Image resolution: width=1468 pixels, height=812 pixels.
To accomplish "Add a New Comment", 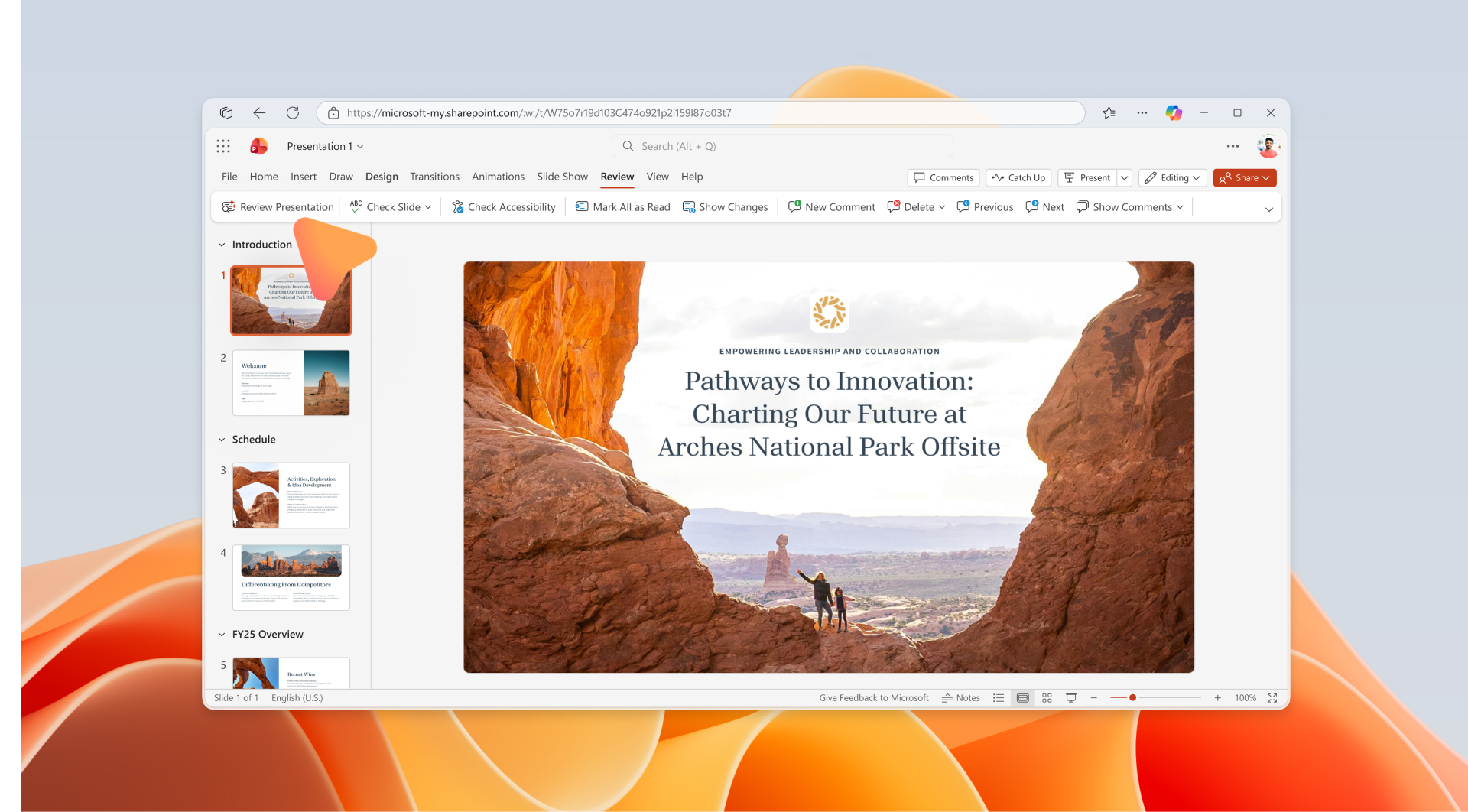I will [x=831, y=207].
